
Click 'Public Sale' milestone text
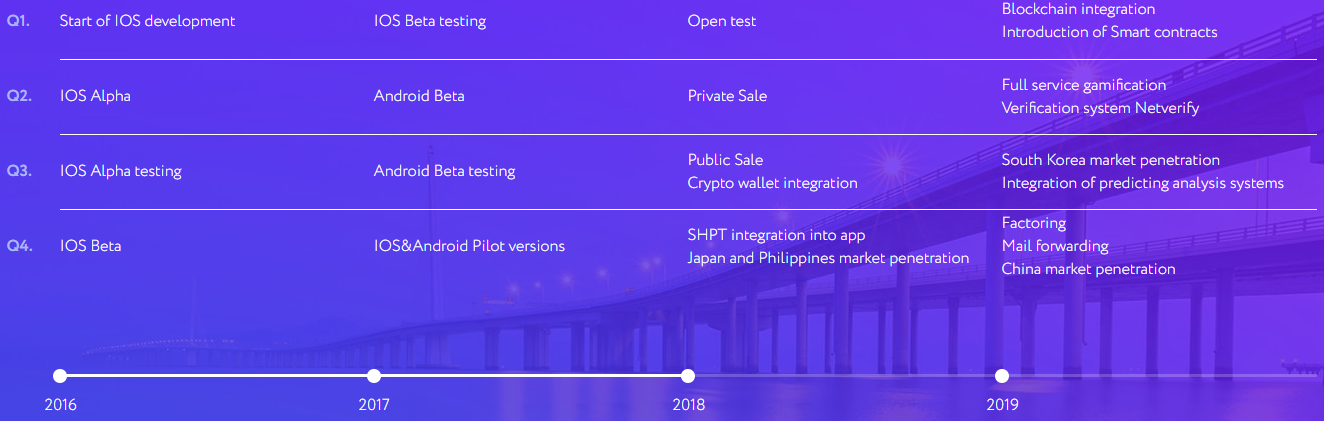(x=725, y=160)
